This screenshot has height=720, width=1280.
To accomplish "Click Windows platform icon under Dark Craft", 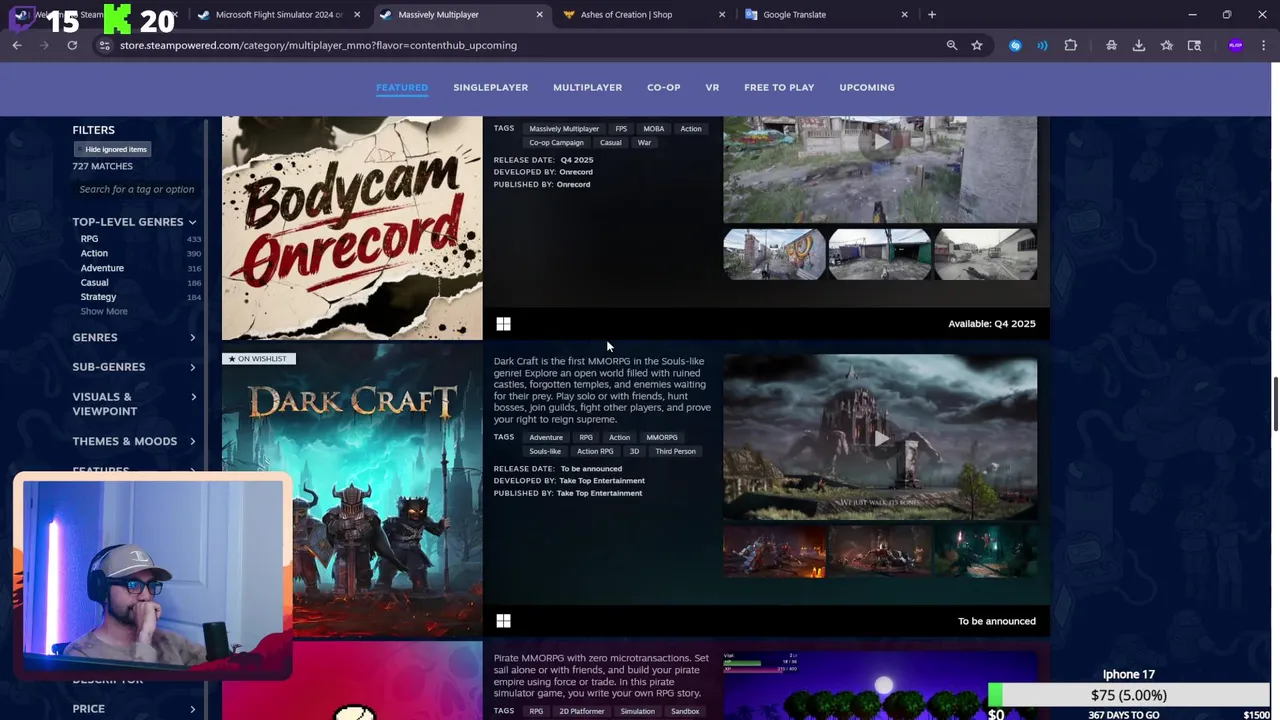I will [503, 621].
